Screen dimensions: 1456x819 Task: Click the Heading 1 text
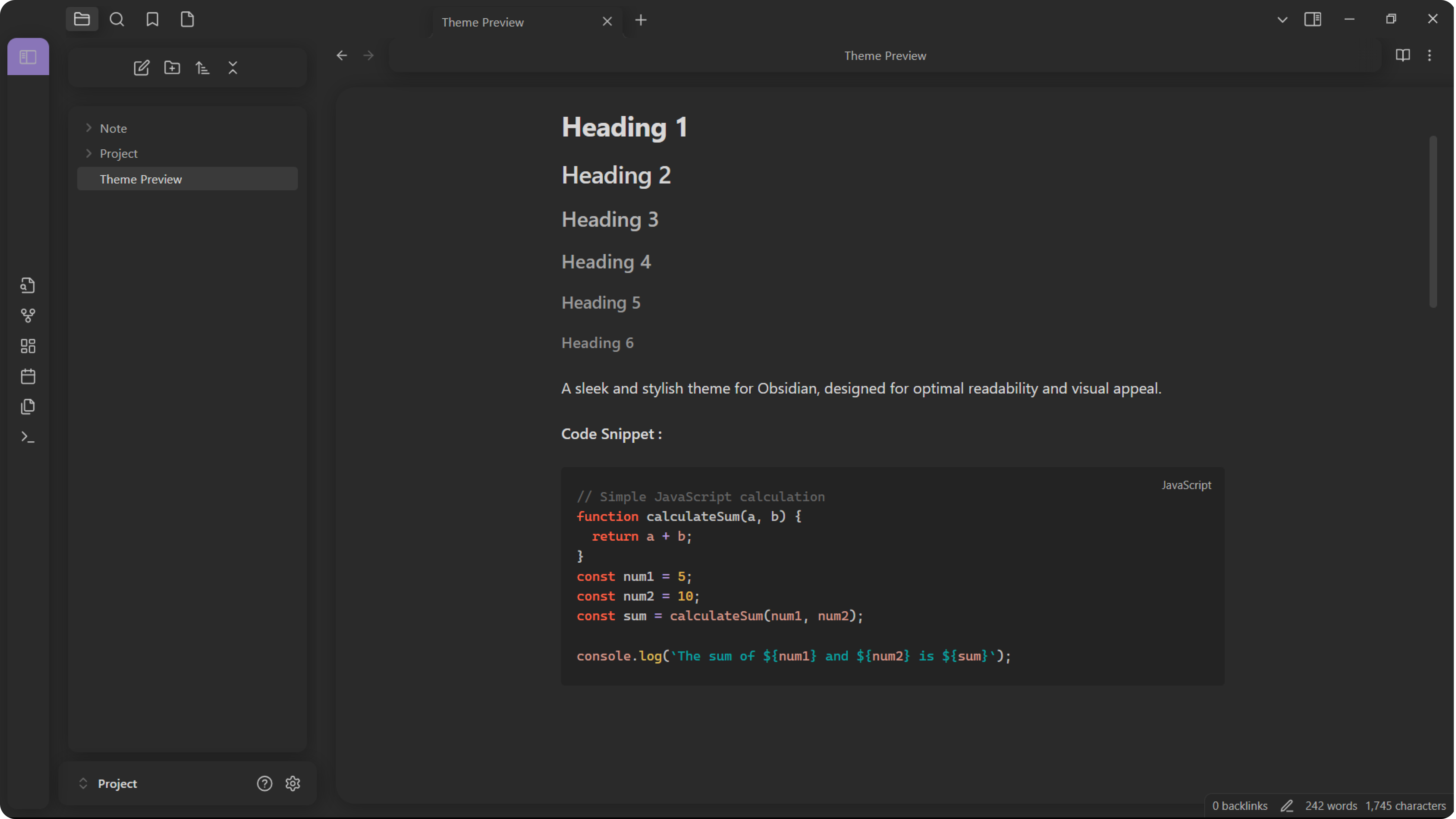point(625,127)
